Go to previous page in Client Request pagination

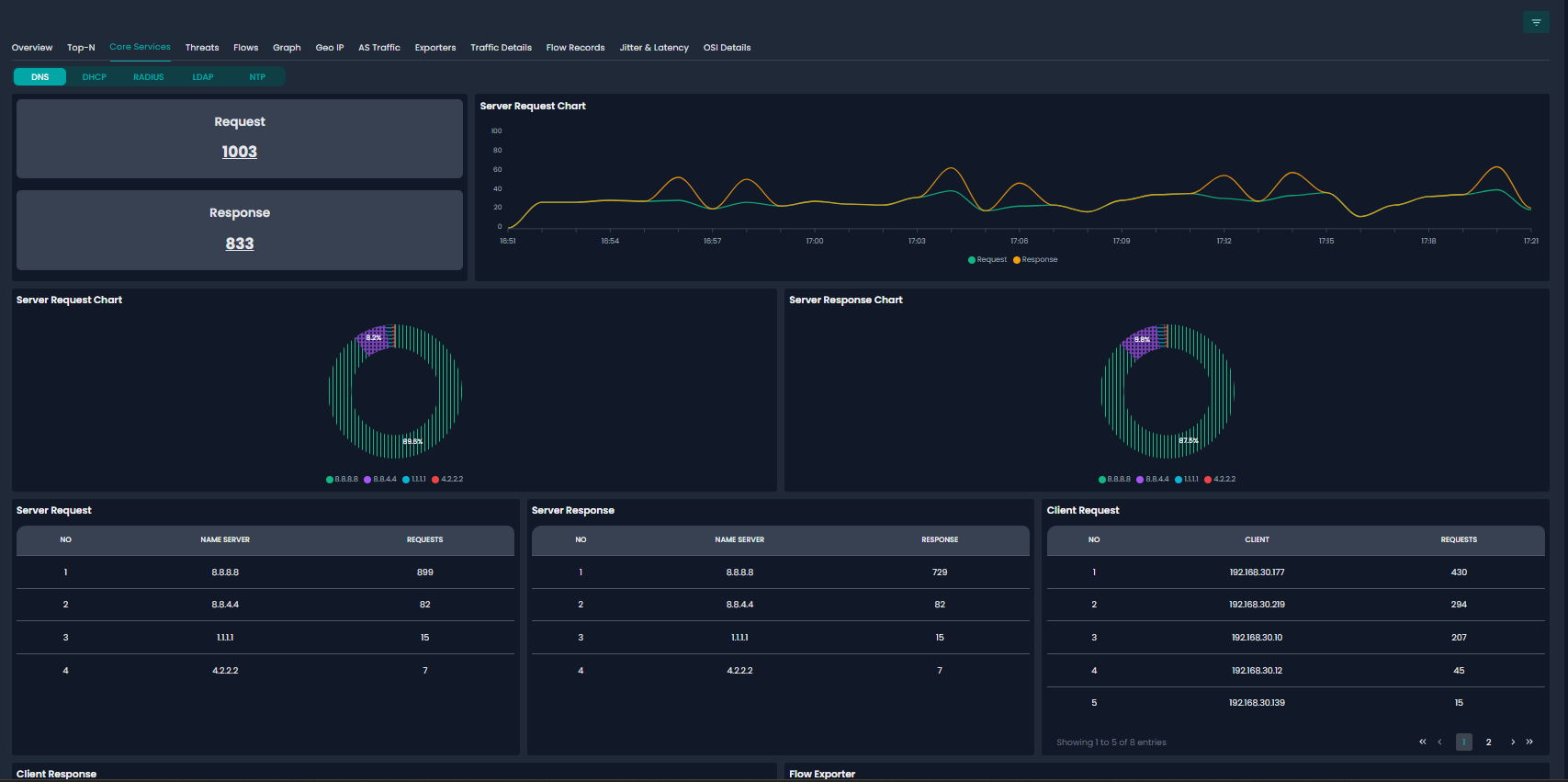(1439, 742)
